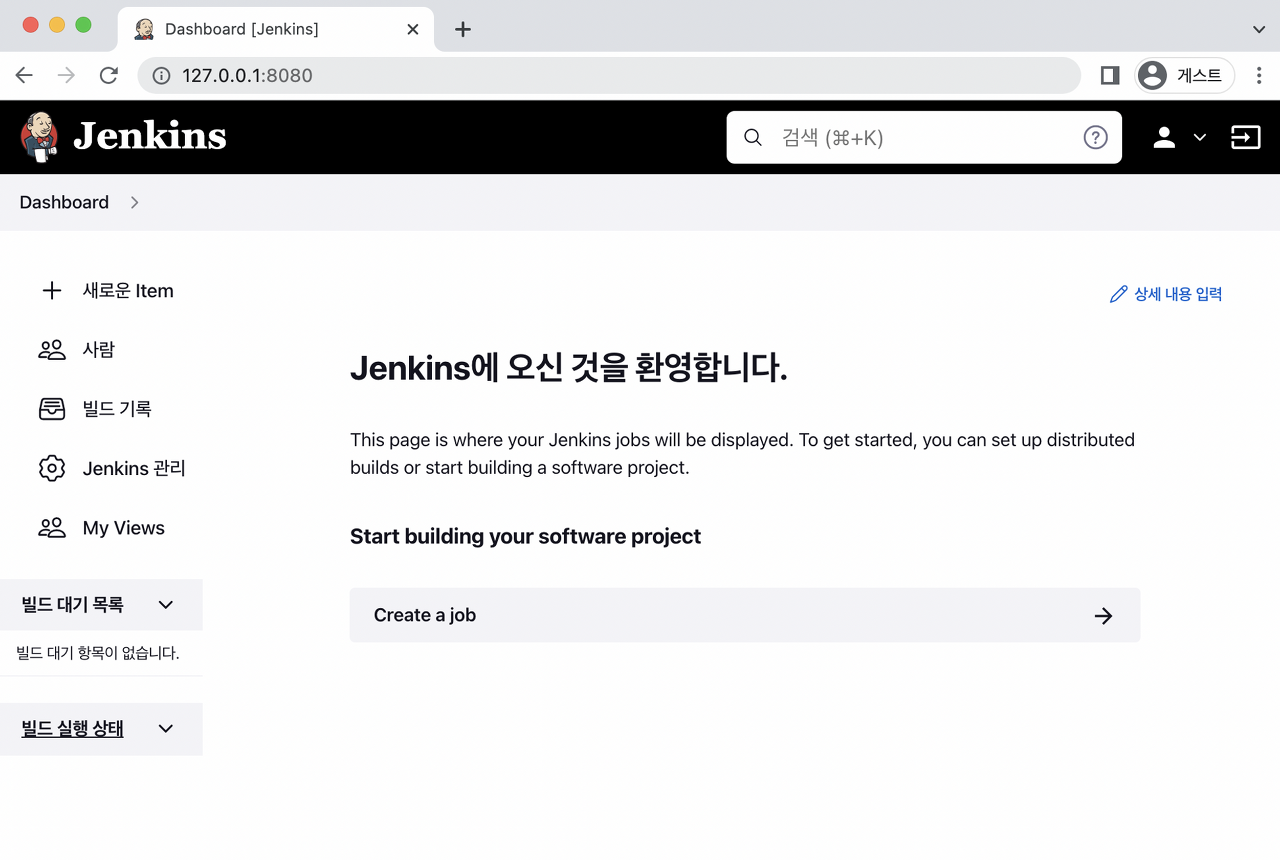Viewport: 1280px width, 860px height.
Task: Click the Jenkins wordmark in header
Action: coord(150,136)
